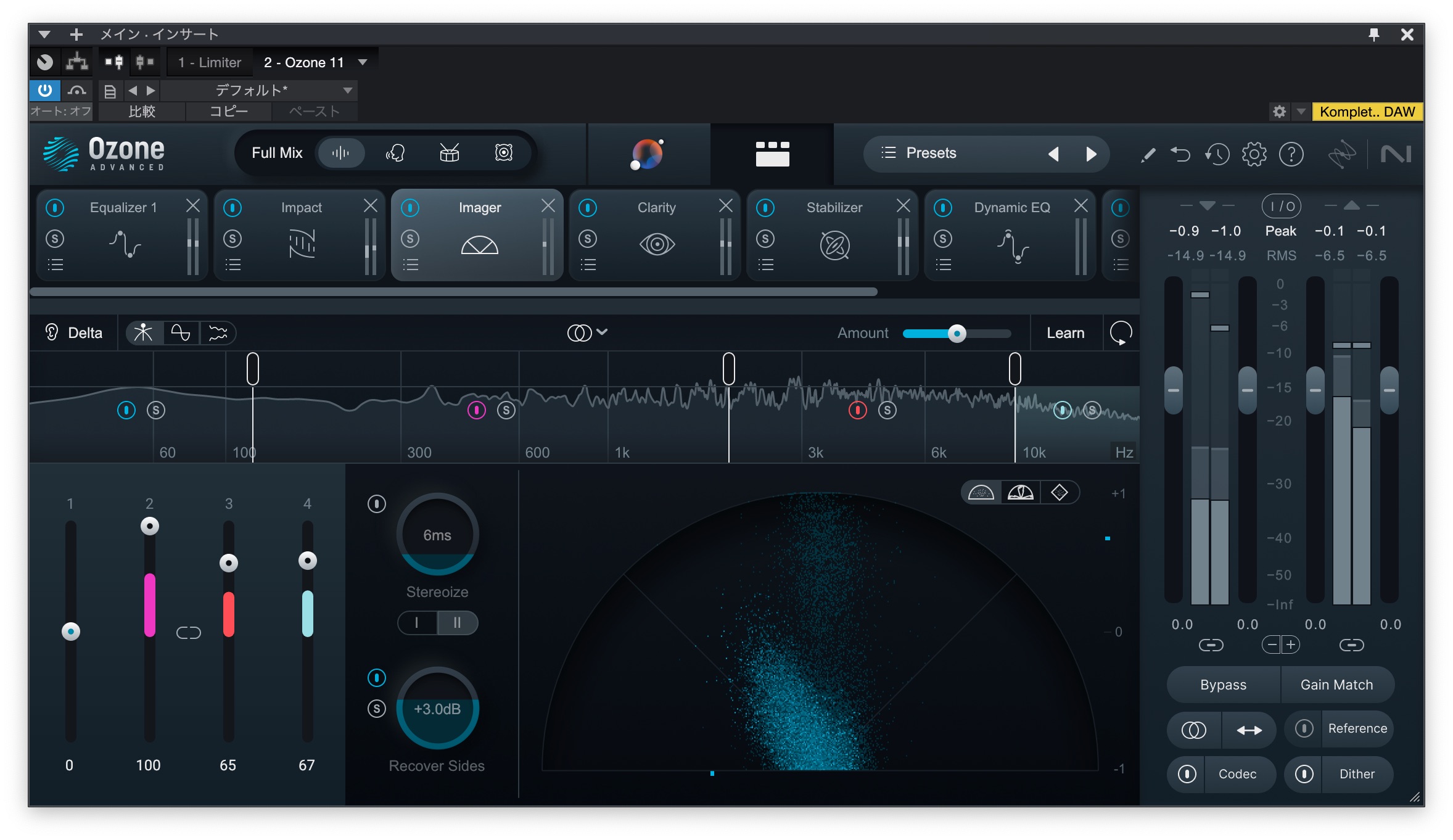Open the Ozone settings gear icon

click(x=1254, y=154)
